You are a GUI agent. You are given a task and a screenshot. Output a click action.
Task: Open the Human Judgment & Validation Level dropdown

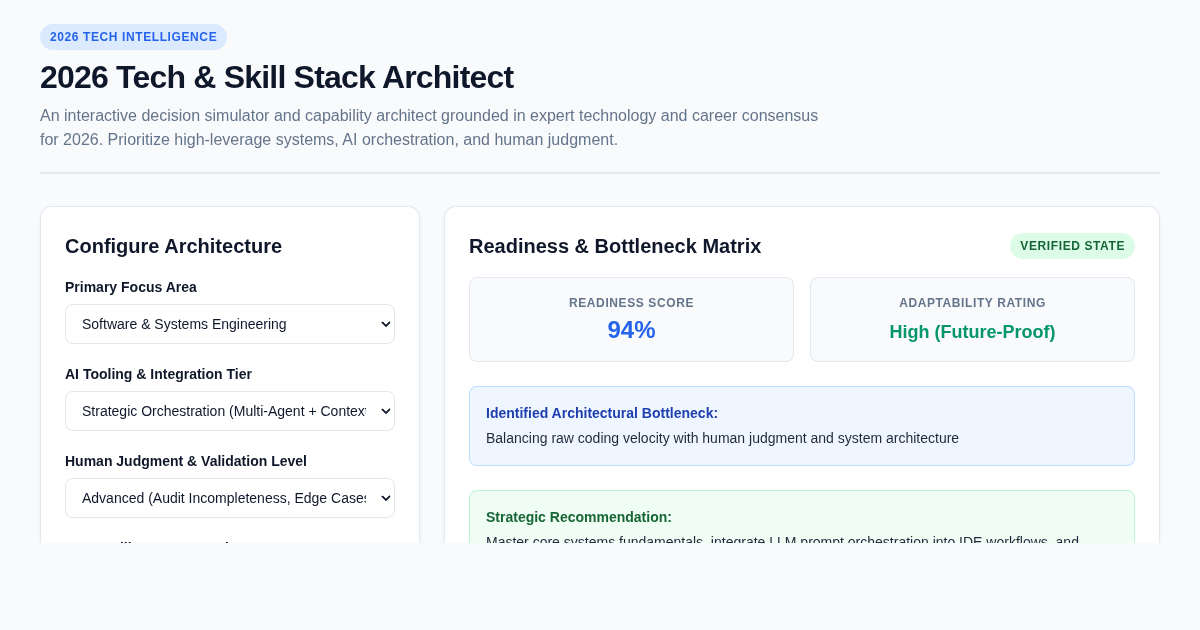pyautogui.click(x=230, y=498)
